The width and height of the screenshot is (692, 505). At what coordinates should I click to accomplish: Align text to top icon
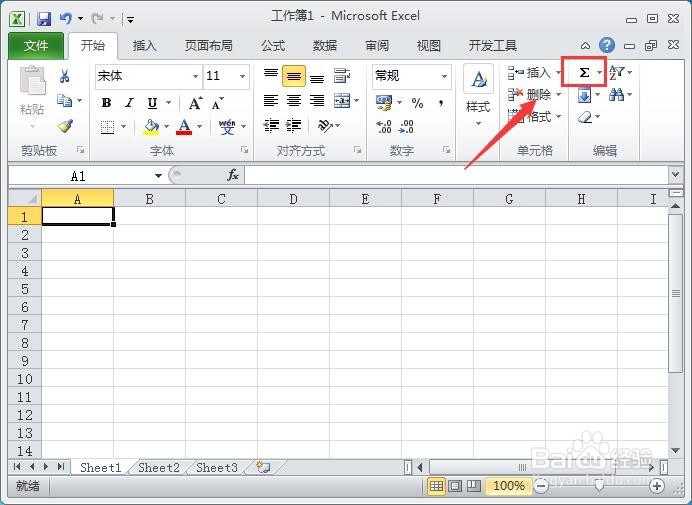click(271, 75)
